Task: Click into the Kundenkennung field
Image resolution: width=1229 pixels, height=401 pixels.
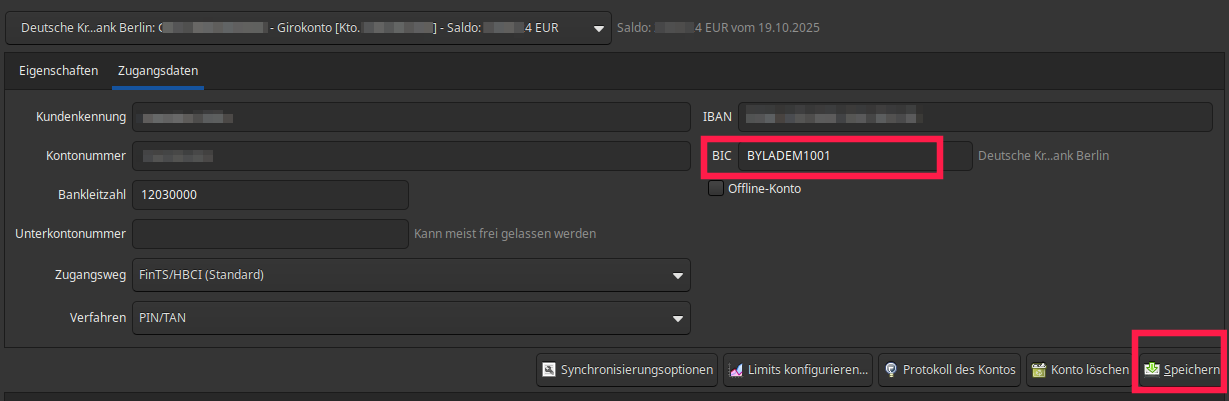Action: pyautogui.click(x=410, y=117)
